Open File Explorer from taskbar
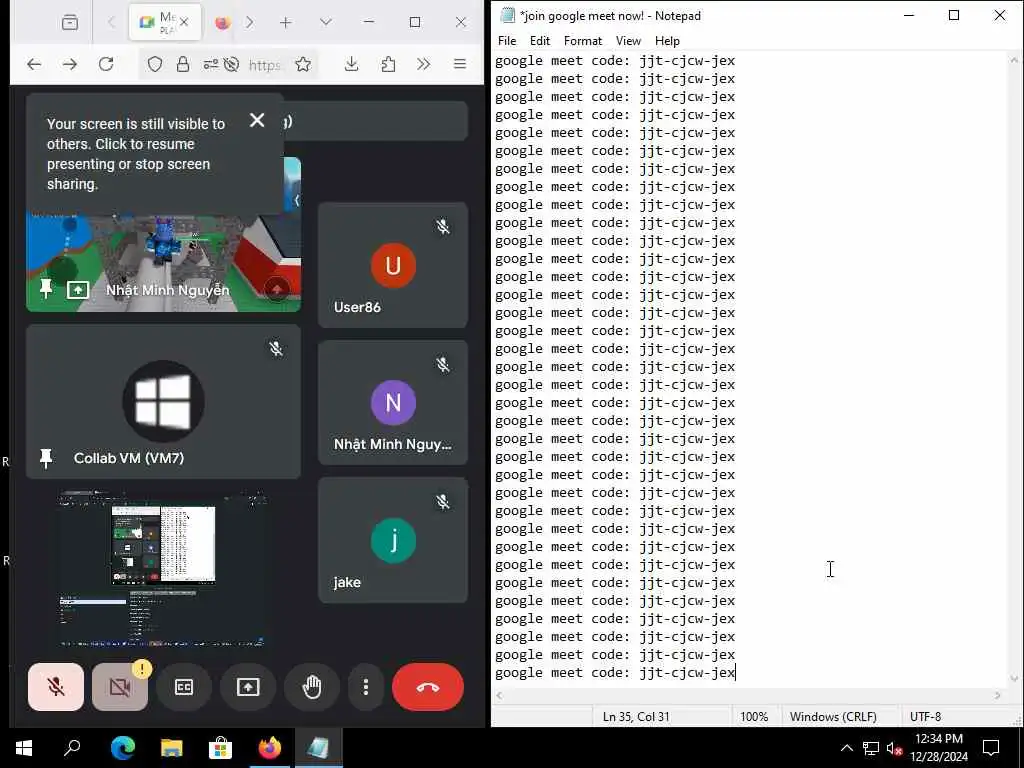This screenshot has width=1024, height=768. click(x=172, y=748)
